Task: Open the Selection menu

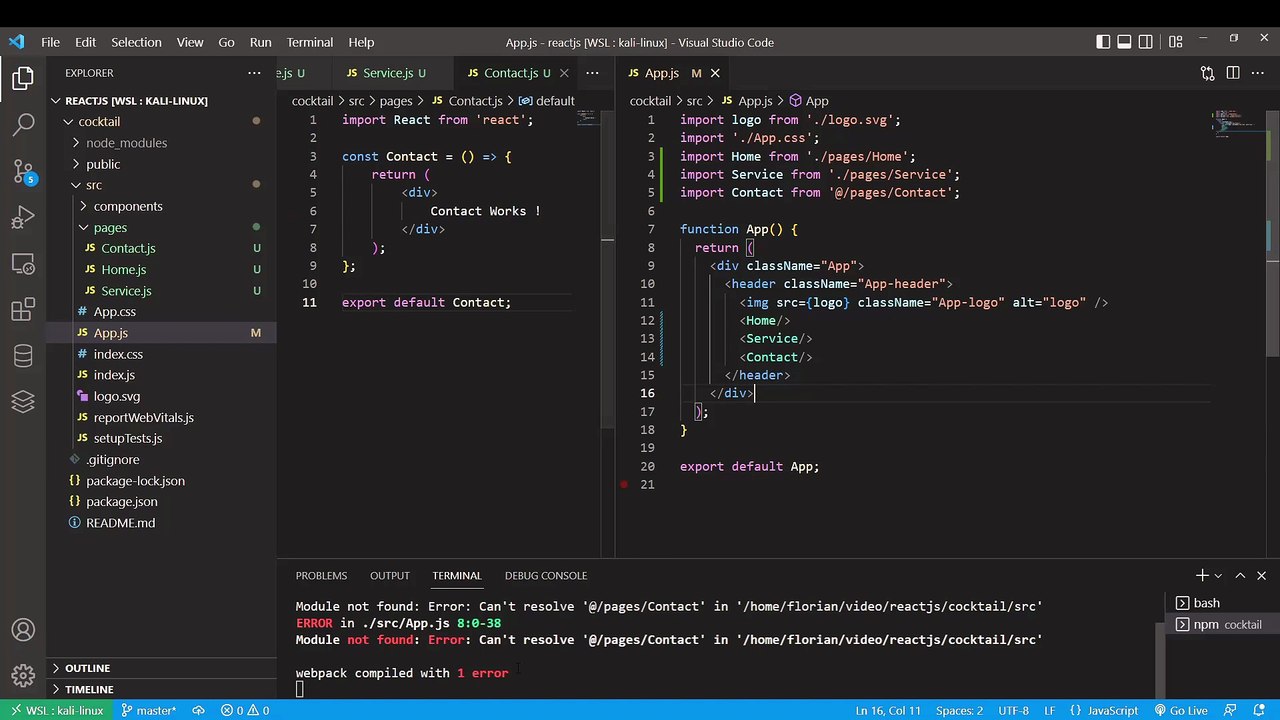Action: tap(136, 42)
